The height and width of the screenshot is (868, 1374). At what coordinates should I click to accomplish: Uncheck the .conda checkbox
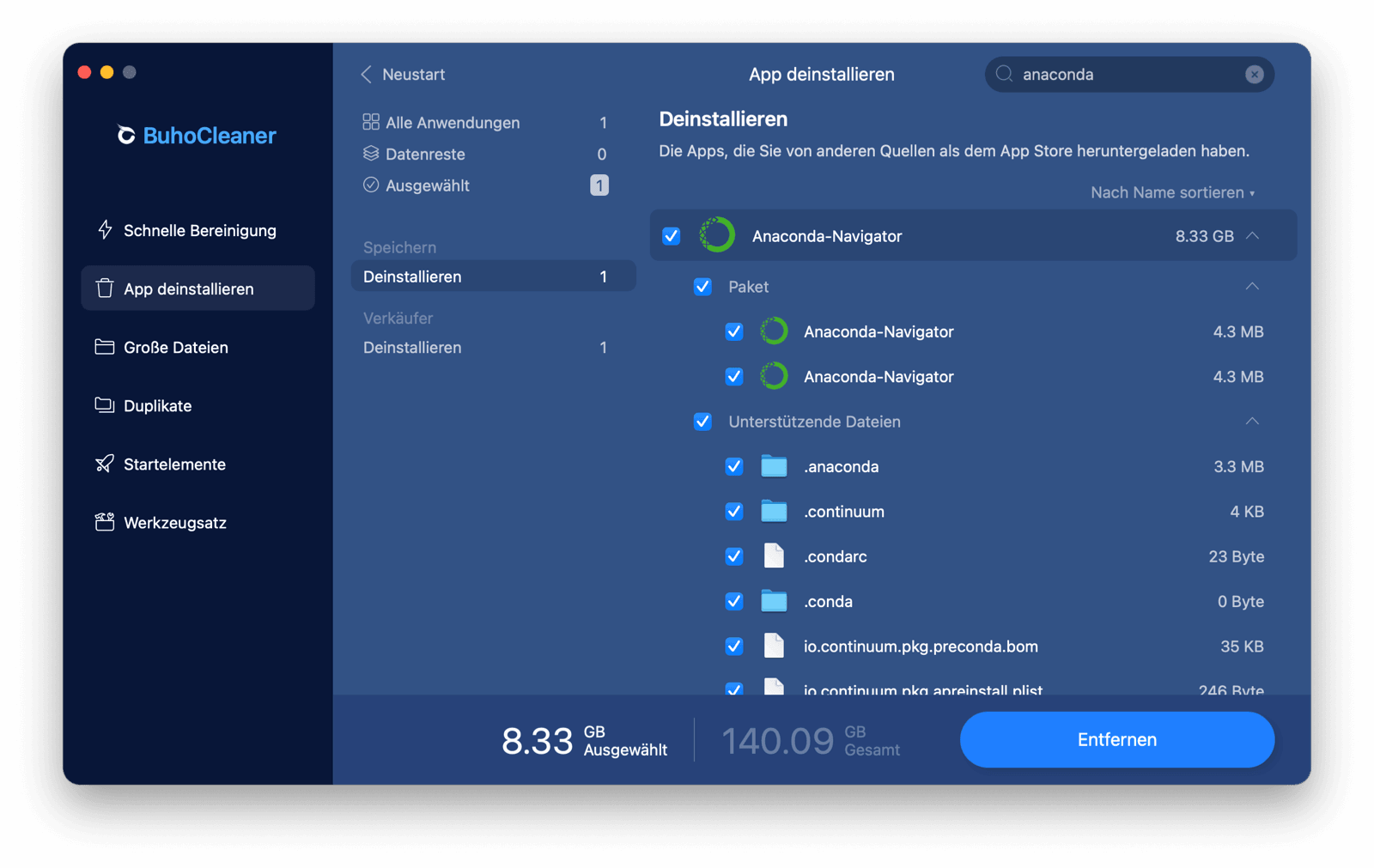pos(734,601)
